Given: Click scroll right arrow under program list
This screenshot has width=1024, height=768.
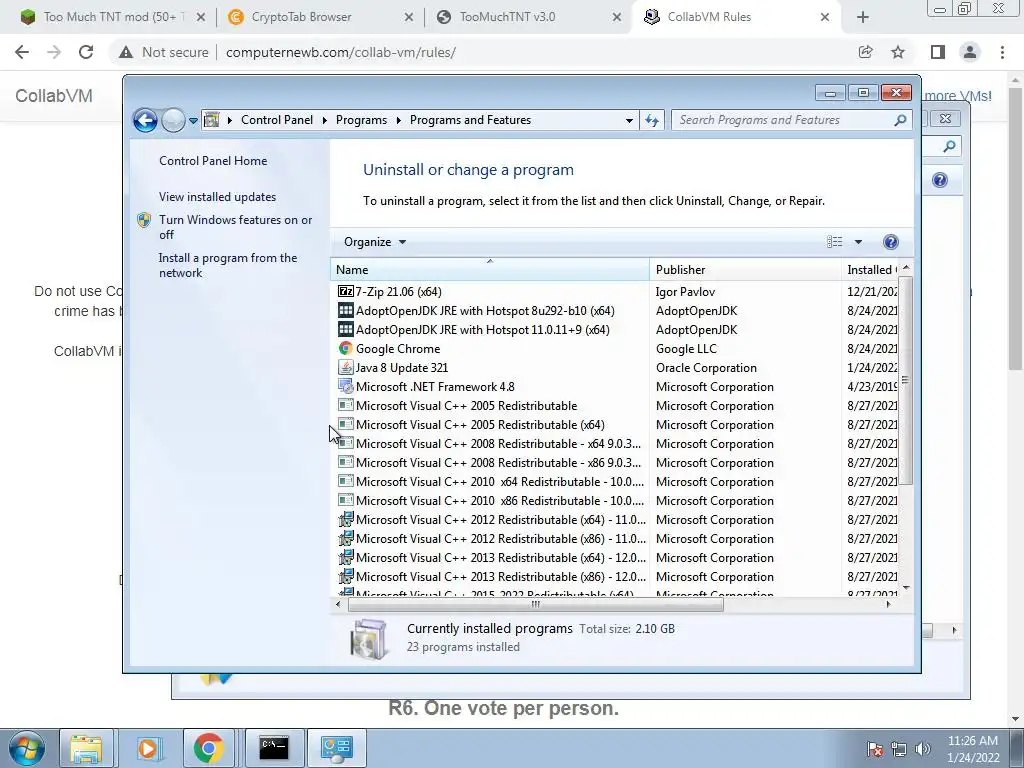Looking at the screenshot, I should tap(888, 604).
